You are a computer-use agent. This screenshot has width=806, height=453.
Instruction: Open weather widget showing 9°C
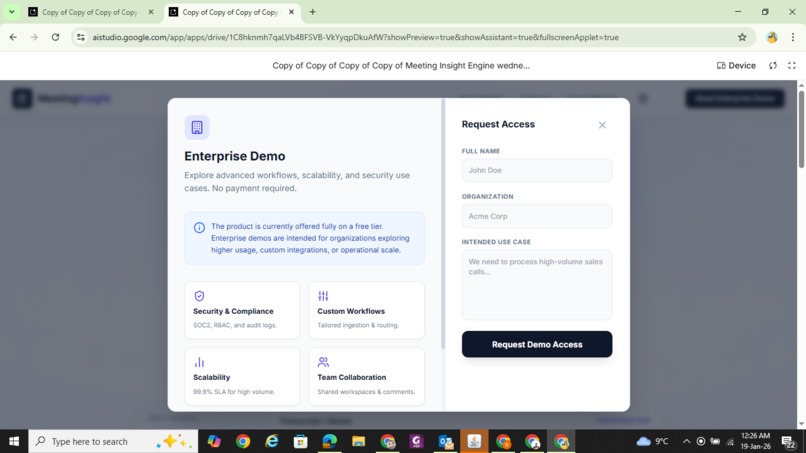point(653,441)
